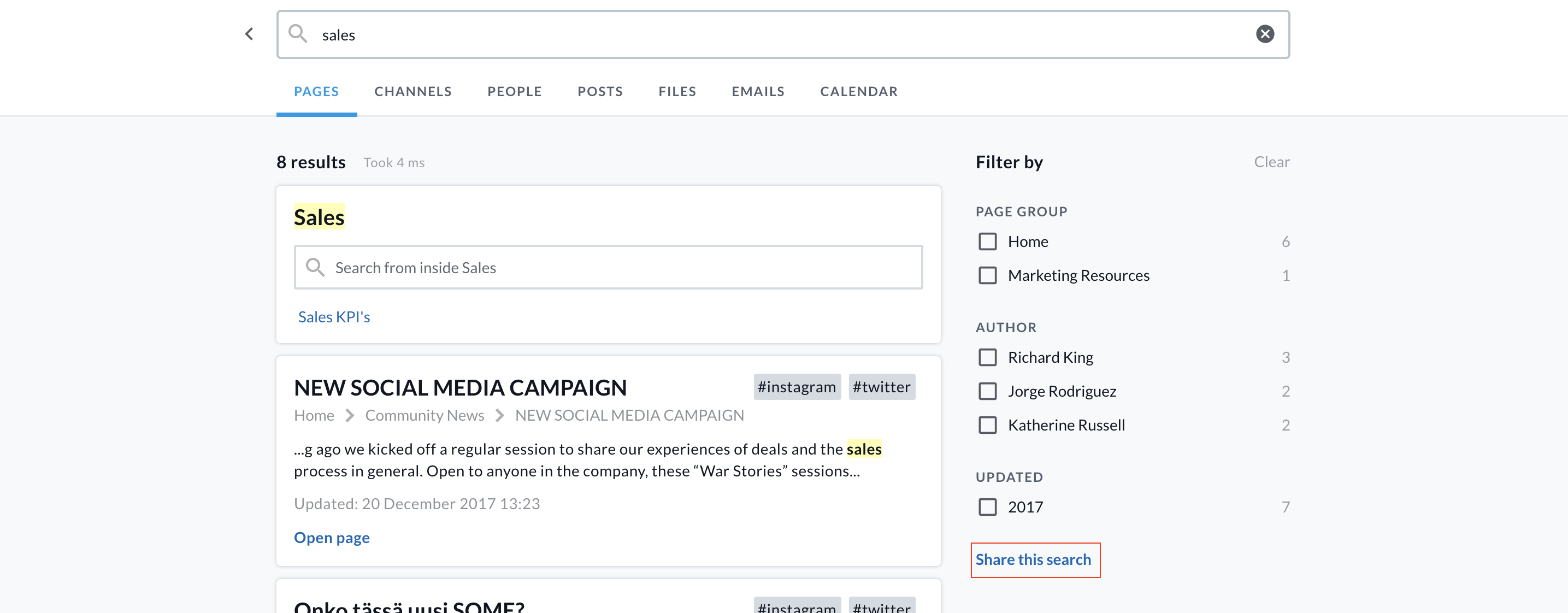Click the back arrow icon
The image size is (1568, 613).
[x=249, y=34]
